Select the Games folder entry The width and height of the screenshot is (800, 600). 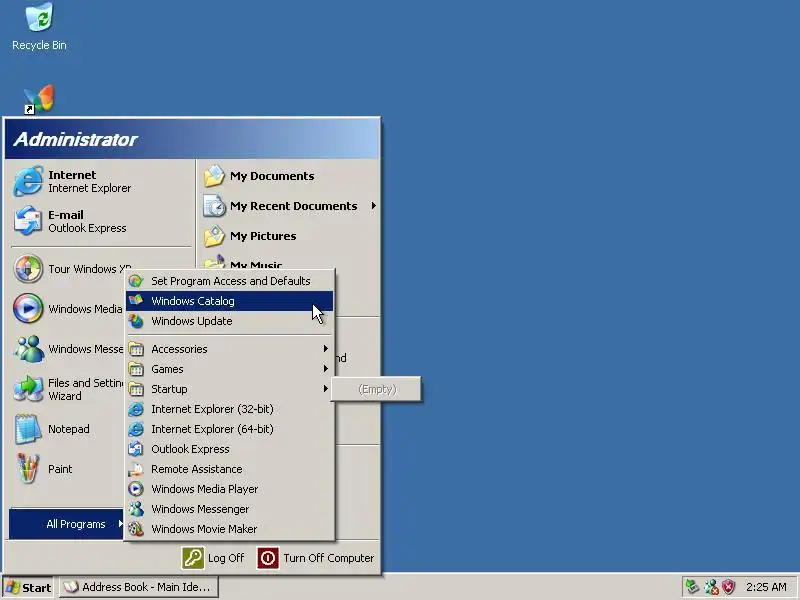tap(230, 369)
